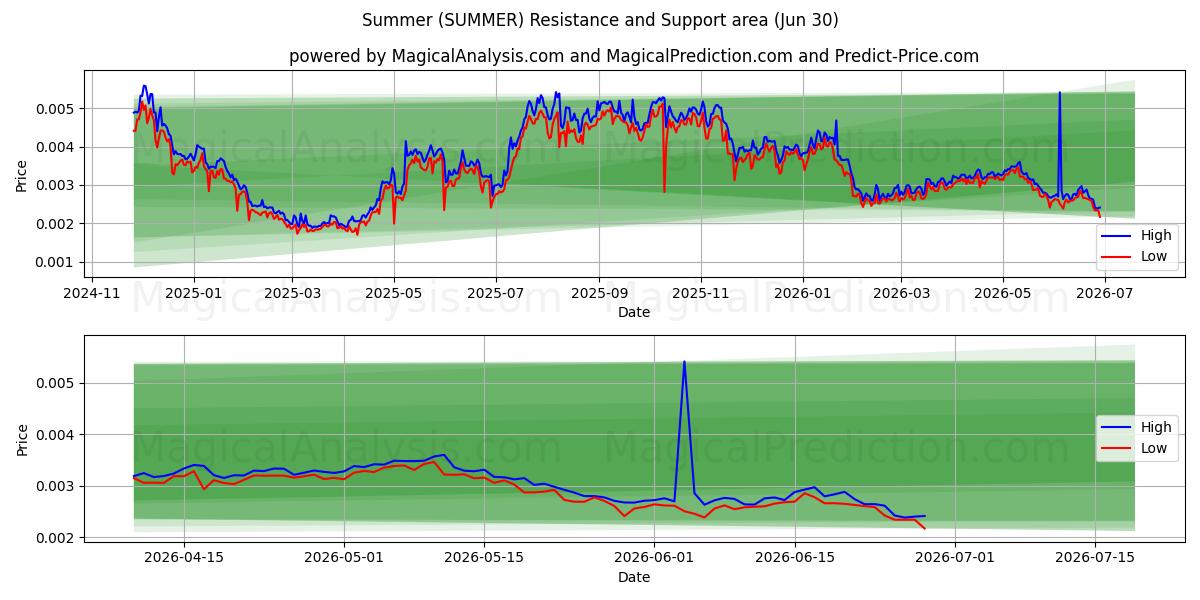The image size is (1200, 600).
Task: Click the '2025-11' x-axis label on the top chart
Action: click(701, 293)
